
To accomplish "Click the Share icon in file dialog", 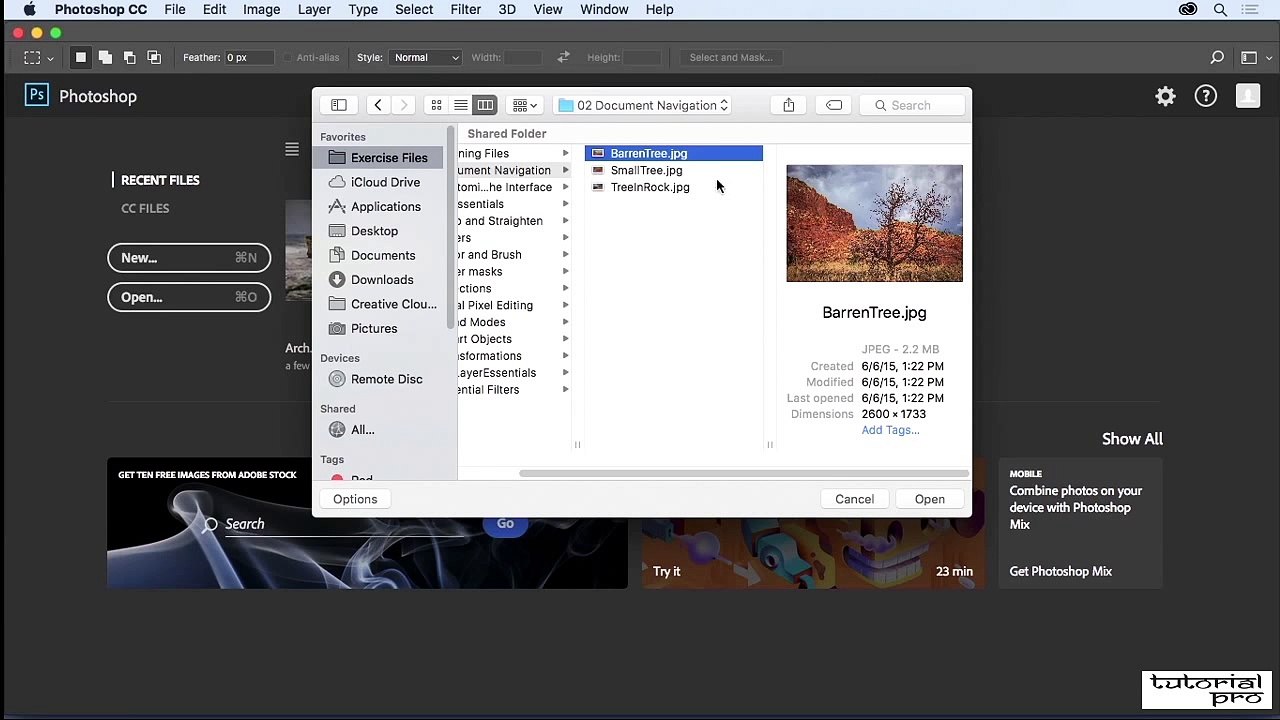I will [x=789, y=105].
